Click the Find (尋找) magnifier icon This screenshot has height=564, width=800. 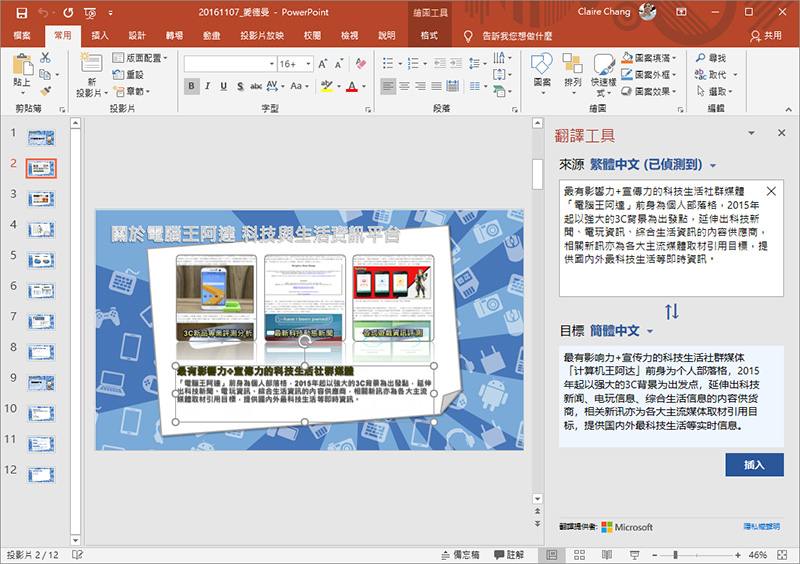point(701,58)
